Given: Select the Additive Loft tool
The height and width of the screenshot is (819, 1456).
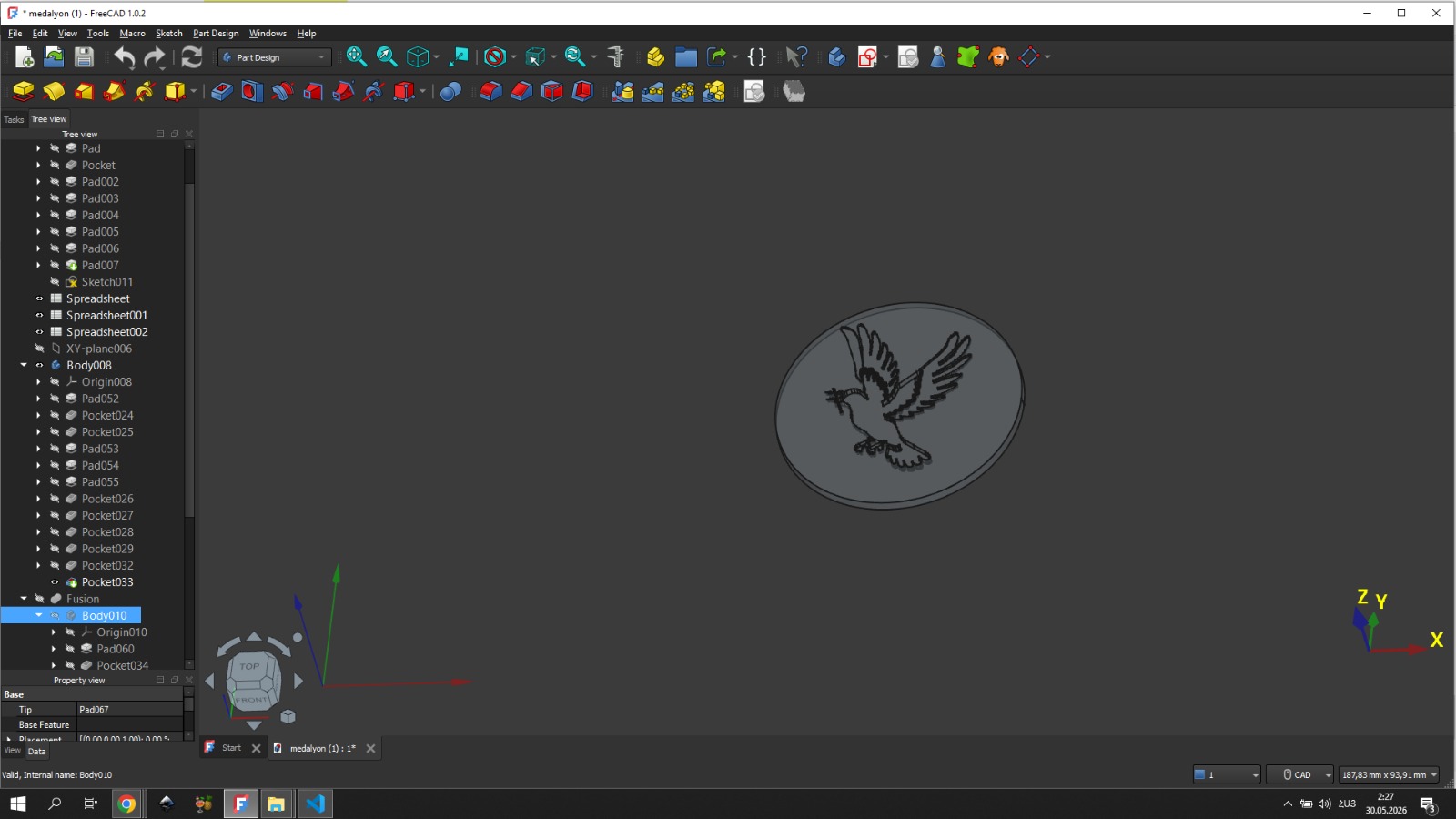Looking at the screenshot, I should pos(84,91).
